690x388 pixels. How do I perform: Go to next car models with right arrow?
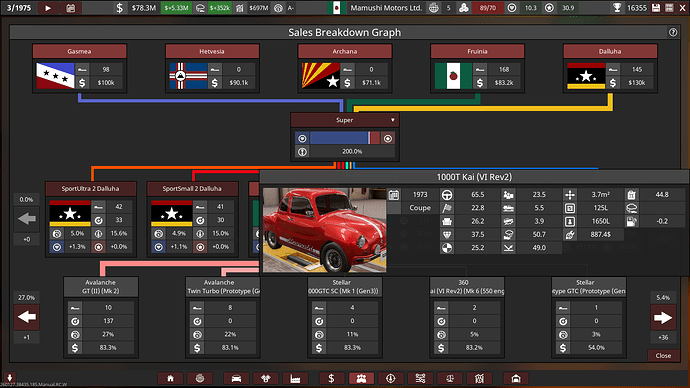(663, 317)
